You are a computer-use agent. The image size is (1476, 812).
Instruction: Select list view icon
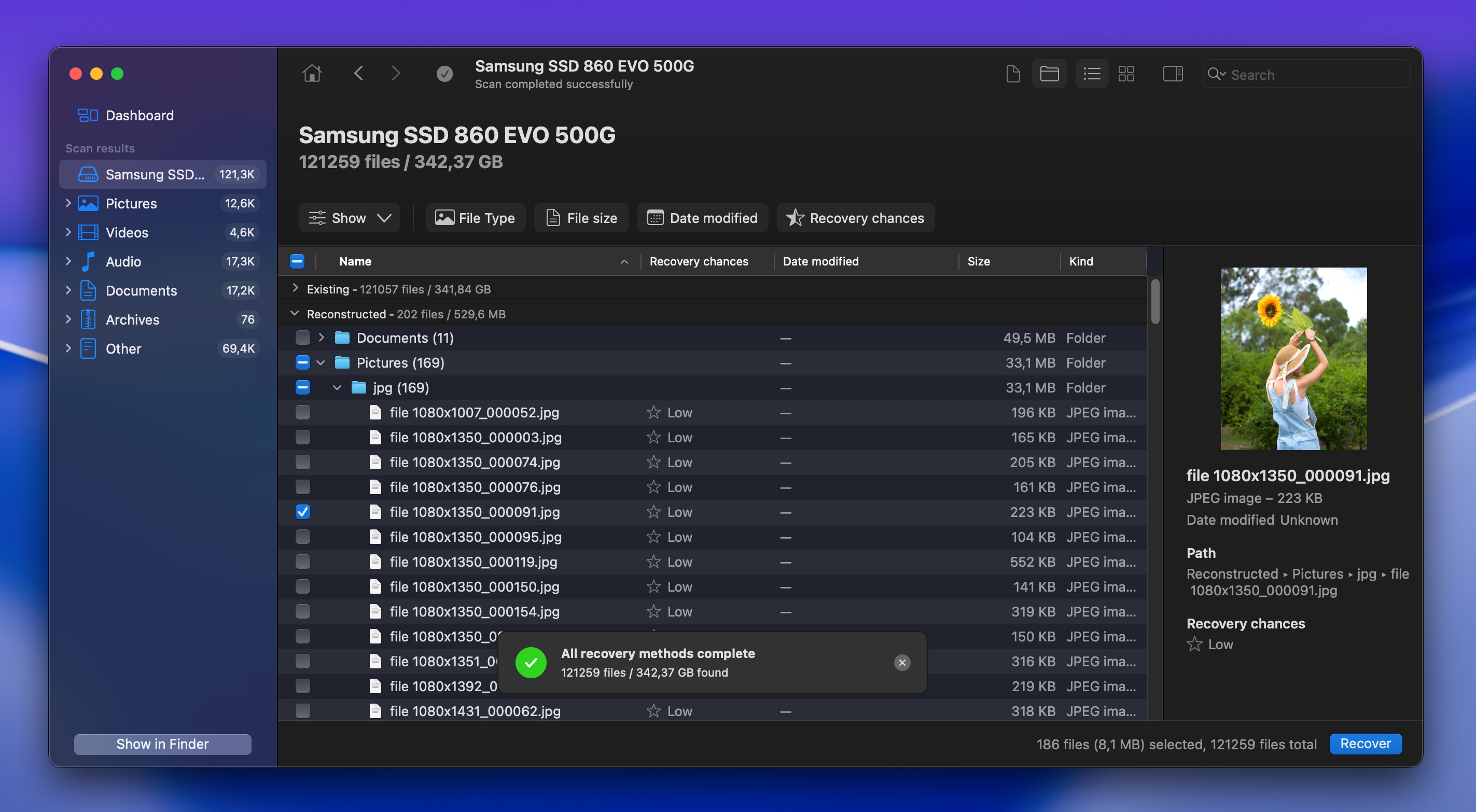(1092, 74)
